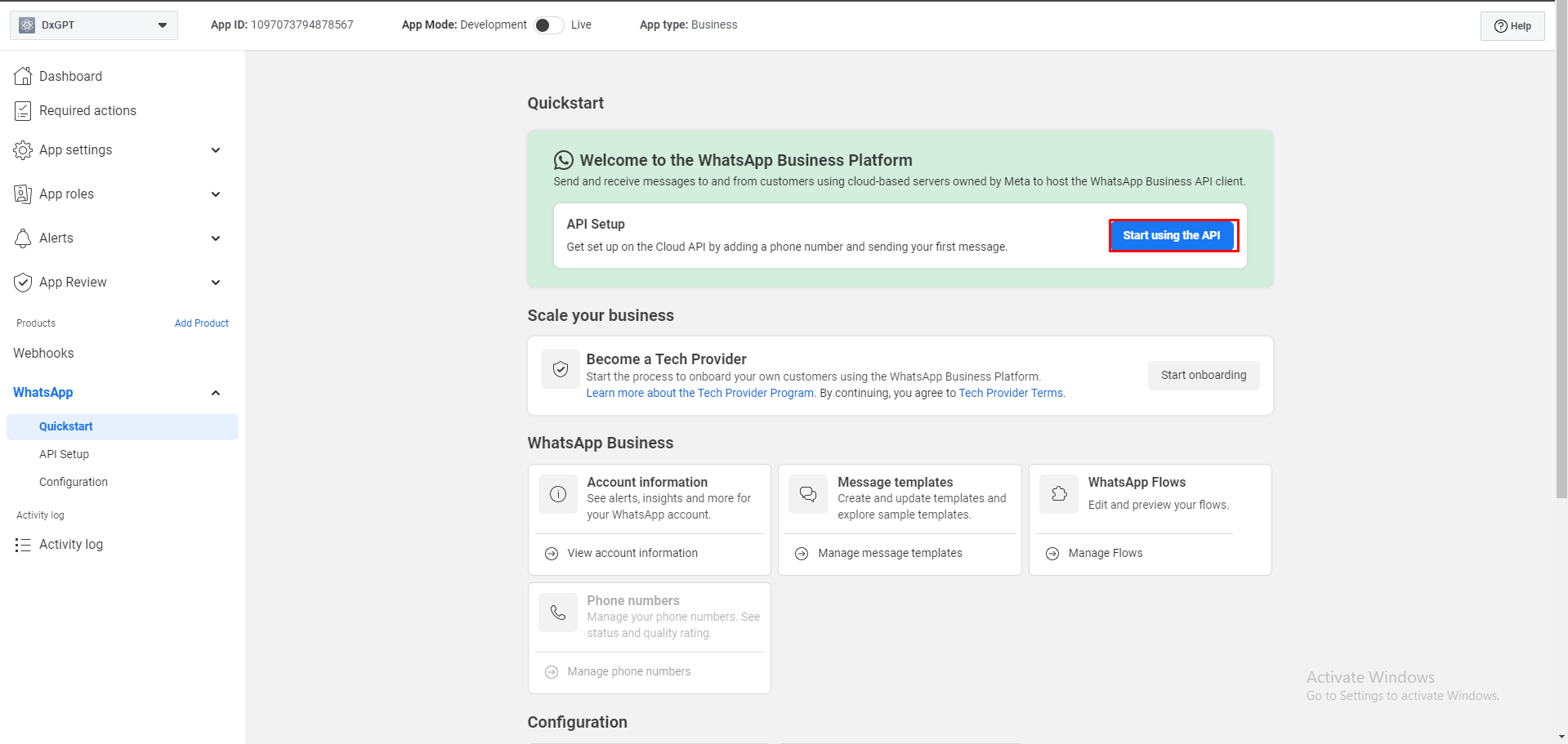Click the Account information info icon

558,494
